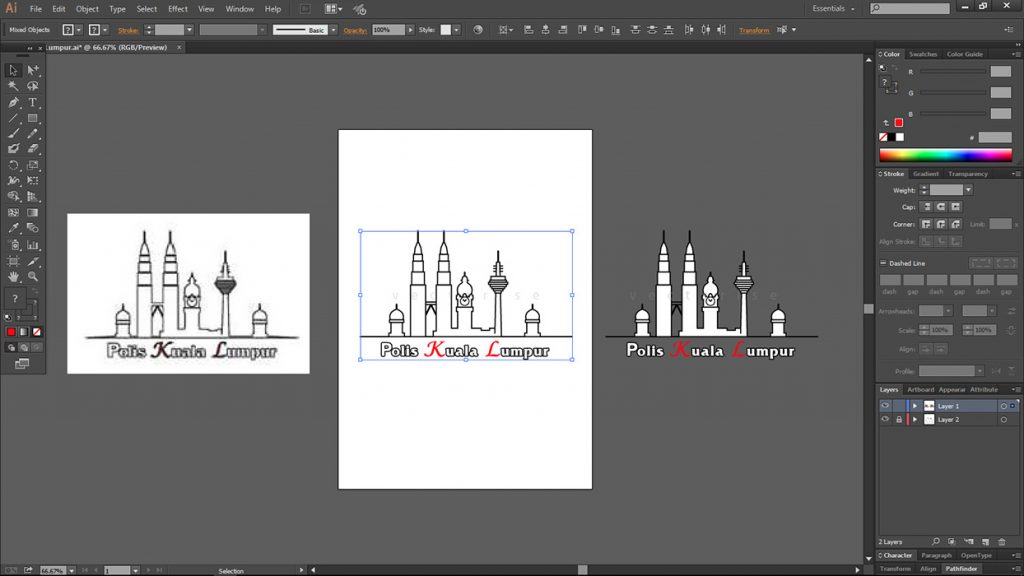Switch to the Transparency tab
The width and height of the screenshot is (1024, 576).
pos(968,174)
